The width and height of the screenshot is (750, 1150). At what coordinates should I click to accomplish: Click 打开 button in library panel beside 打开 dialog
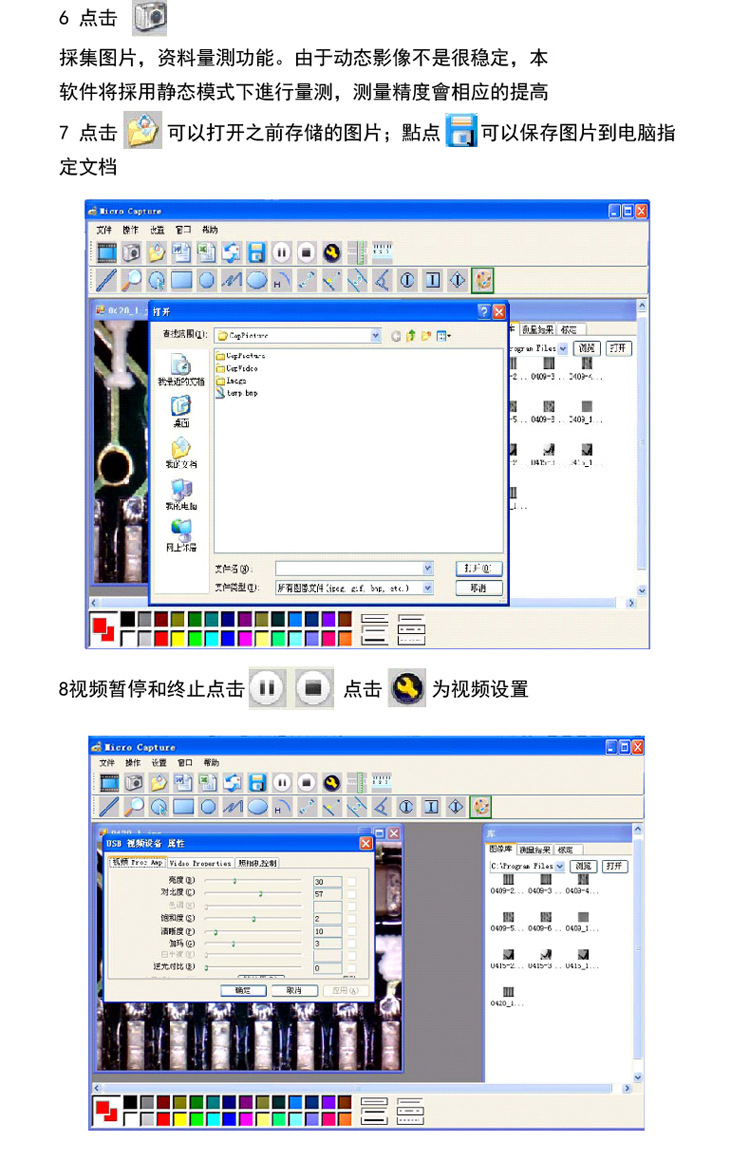(x=618, y=348)
